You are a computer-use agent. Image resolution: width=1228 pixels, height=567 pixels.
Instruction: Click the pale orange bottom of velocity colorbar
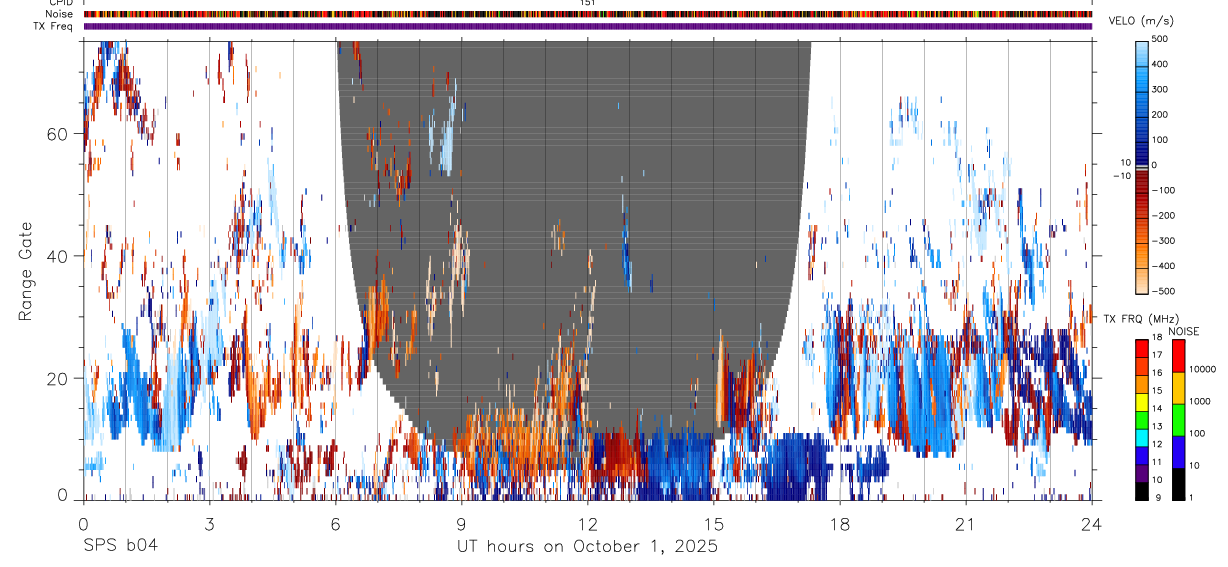[1144, 282]
